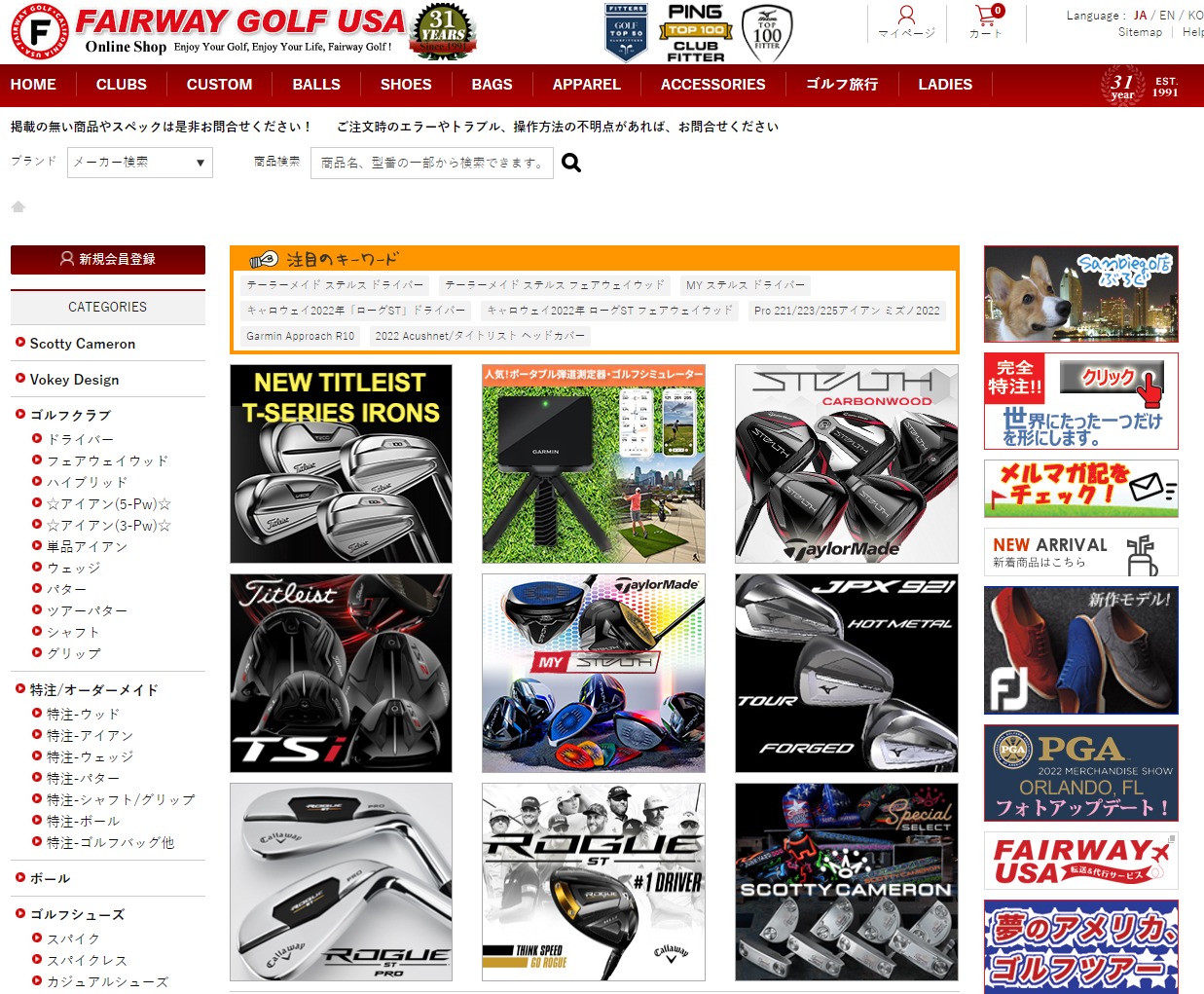The width and height of the screenshot is (1204, 994).
Task: Click the MY ステルス ドライバー keyword tag
Action: coord(746,285)
